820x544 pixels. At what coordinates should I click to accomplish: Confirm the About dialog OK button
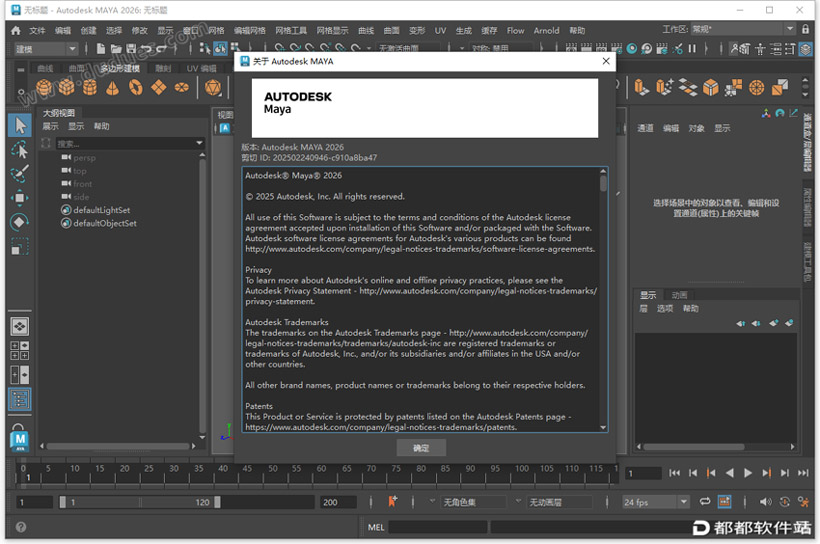point(421,448)
